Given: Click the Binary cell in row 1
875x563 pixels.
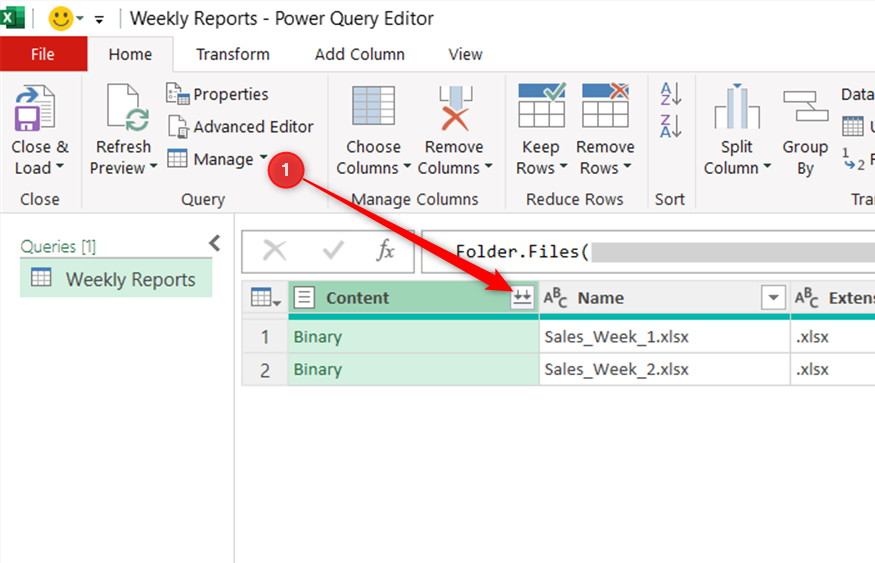Looking at the screenshot, I should (x=413, y=336).
